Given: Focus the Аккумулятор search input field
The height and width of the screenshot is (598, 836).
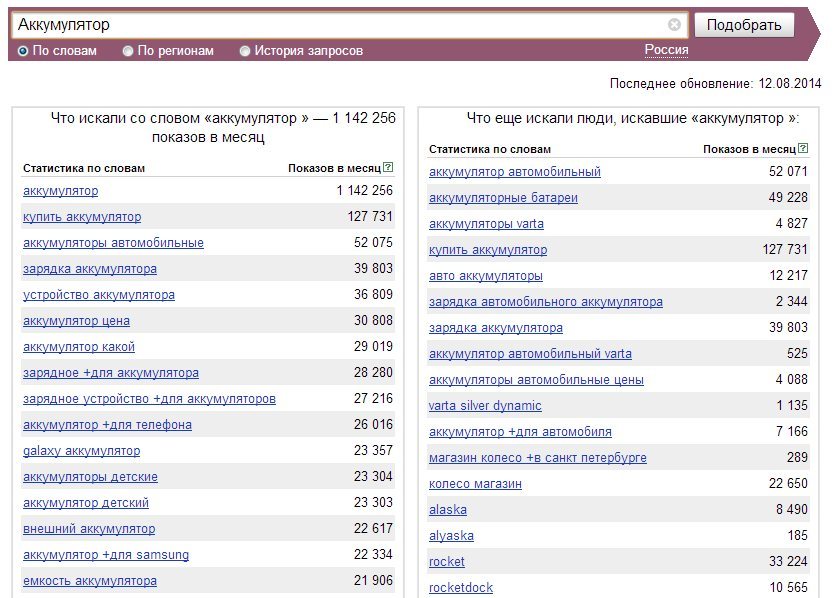Looking at the screenshot, I should coord(341,25).
